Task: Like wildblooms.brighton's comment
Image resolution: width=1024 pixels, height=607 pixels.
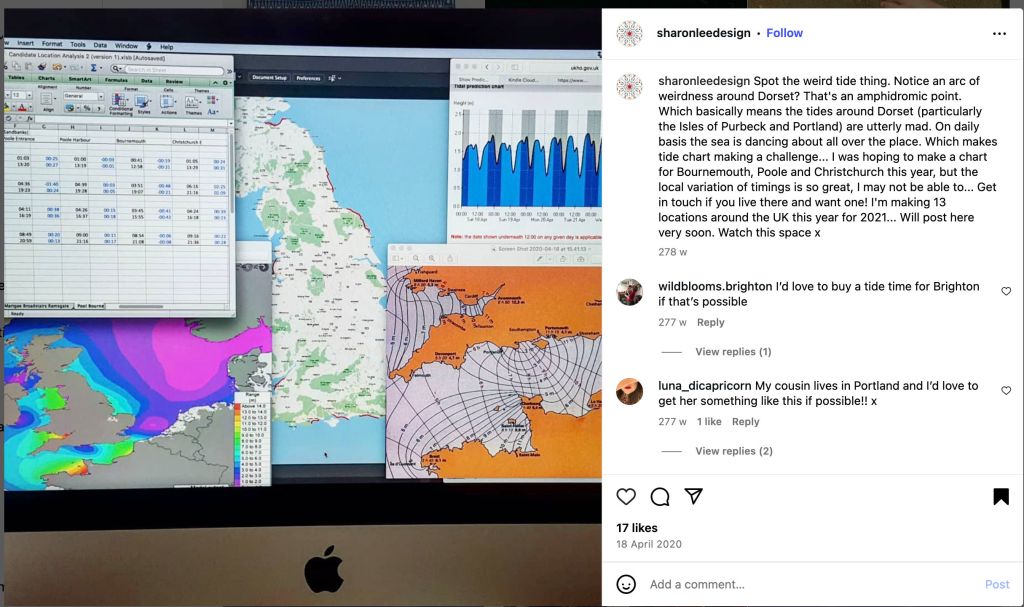Action: pos(1006,291)
